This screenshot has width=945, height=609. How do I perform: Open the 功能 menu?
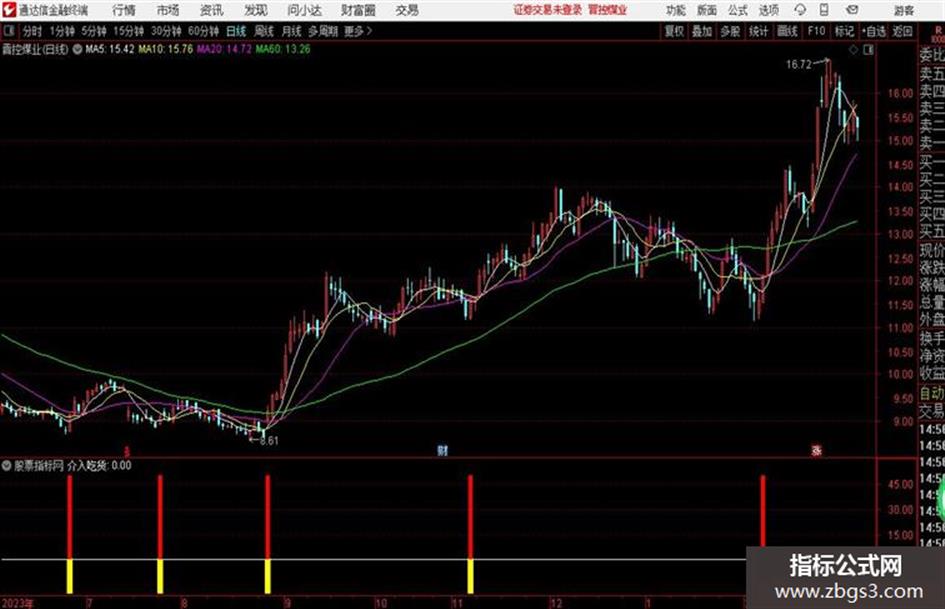point(676,10)
